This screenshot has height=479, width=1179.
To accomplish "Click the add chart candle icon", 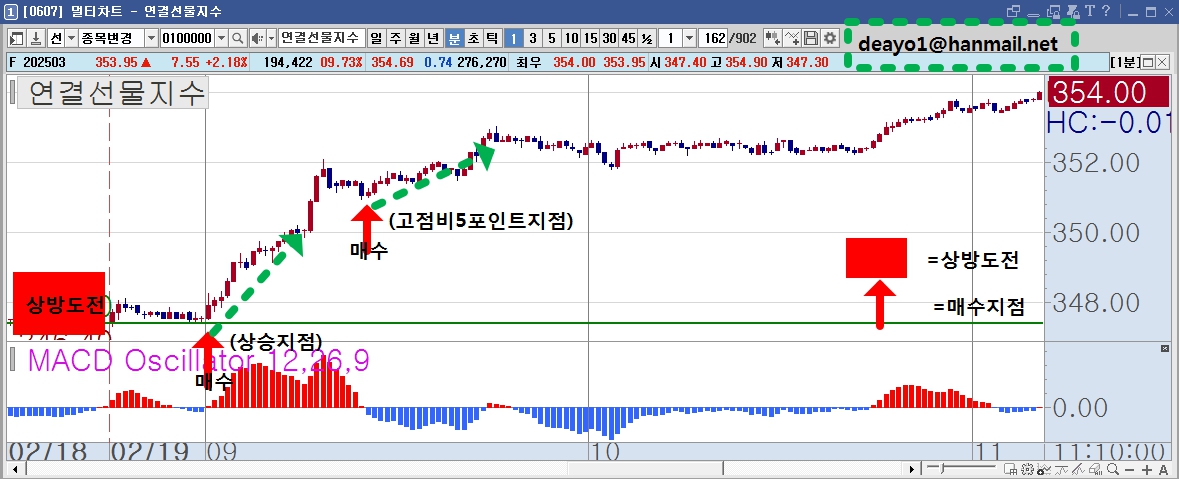I will tap(772, 38).
